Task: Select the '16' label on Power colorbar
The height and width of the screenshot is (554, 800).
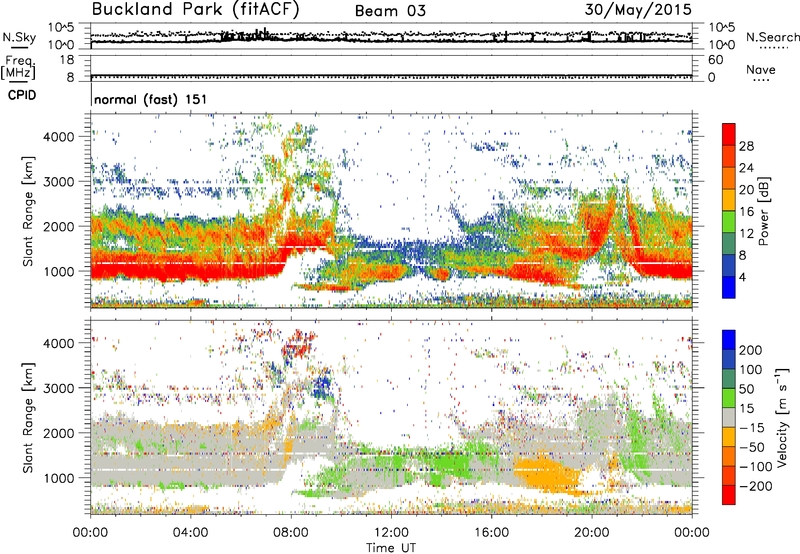Action: 746,212
